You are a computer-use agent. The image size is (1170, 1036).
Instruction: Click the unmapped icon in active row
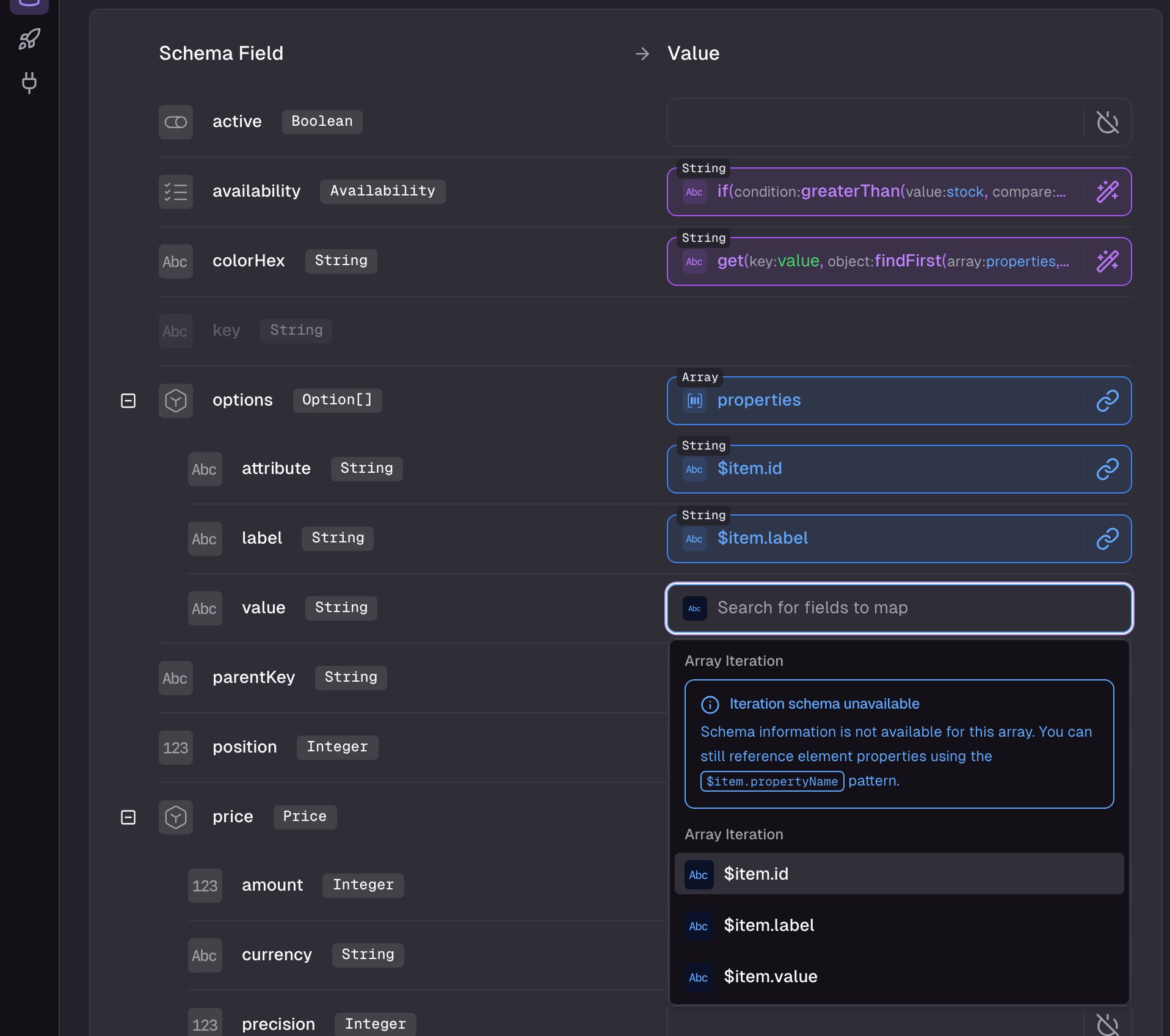coord(1107,122)
